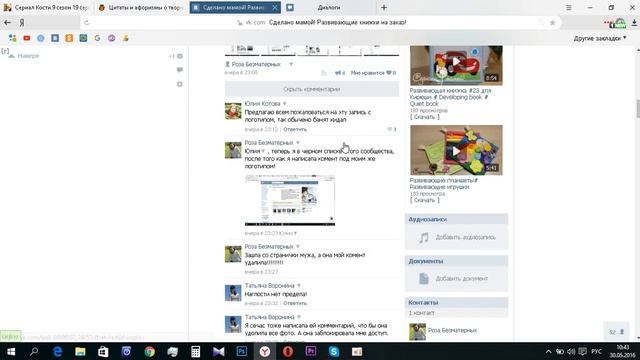
Task: Open dropdown arrow in 'Наглости нет предела!' comment
Action: [x=299, y=286]
